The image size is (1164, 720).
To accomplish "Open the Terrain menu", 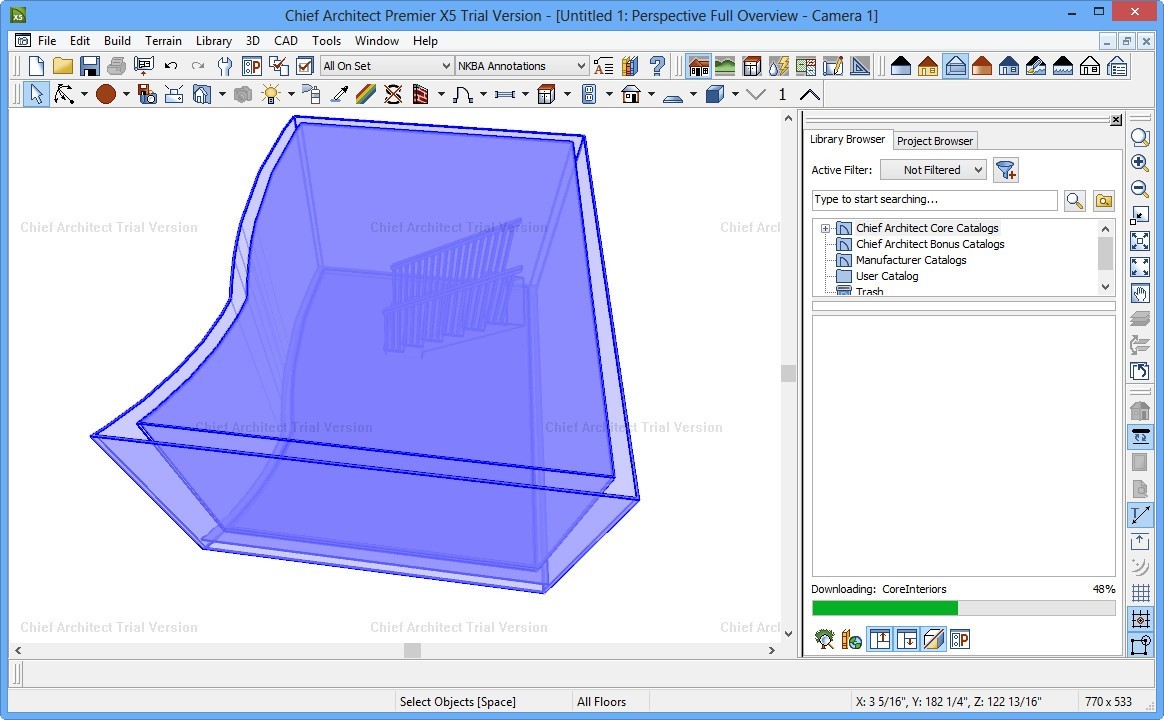I will [x=163, y=41].
